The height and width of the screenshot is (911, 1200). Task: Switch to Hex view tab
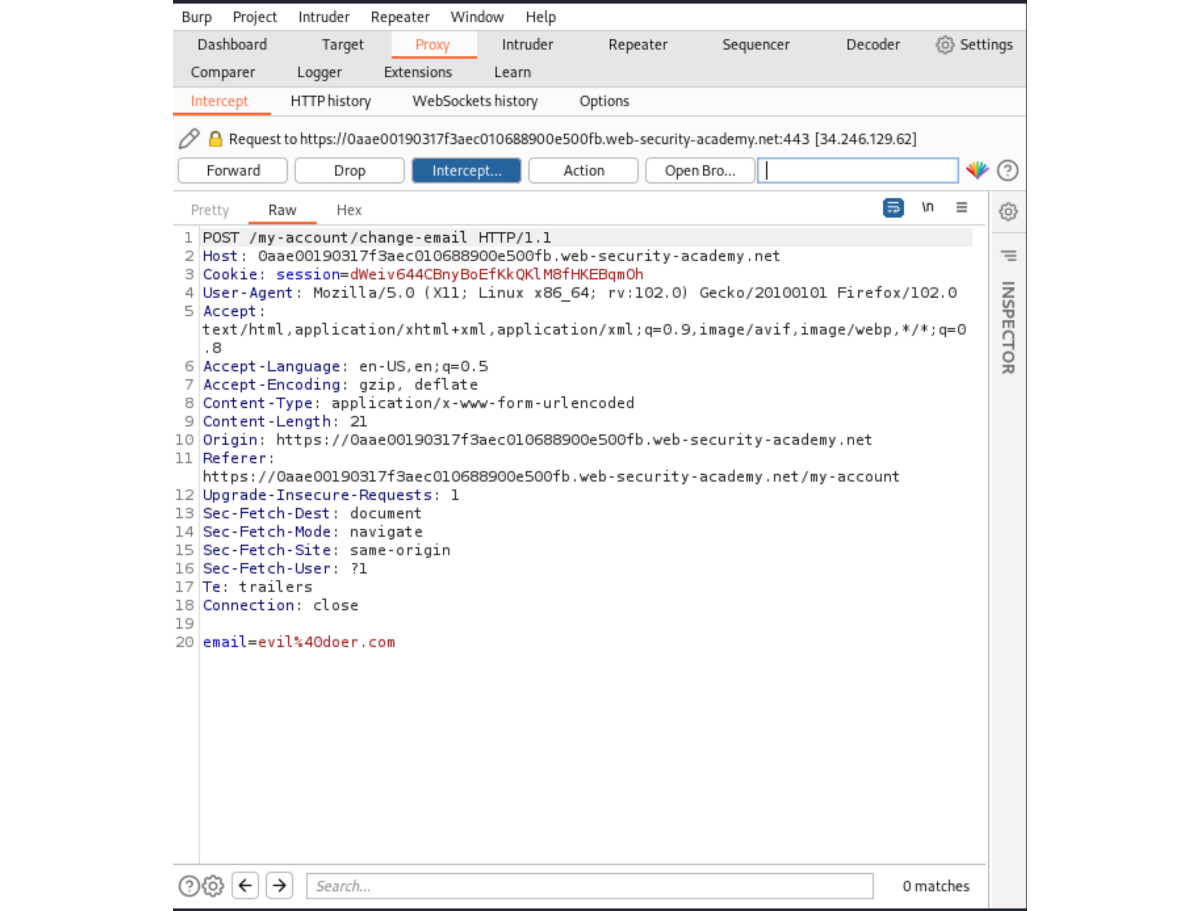[349, 210]
